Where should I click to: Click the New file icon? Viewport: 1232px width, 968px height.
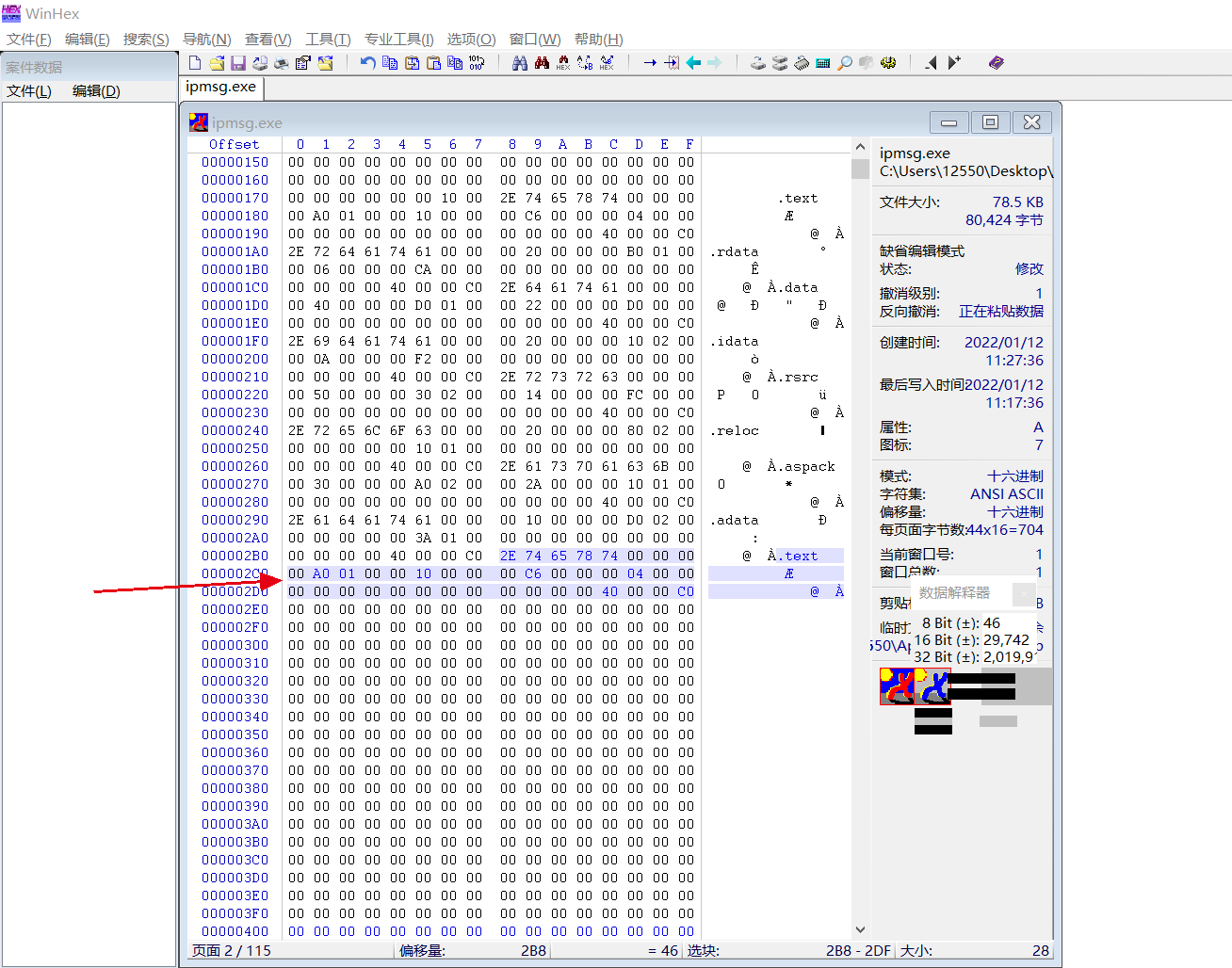click(194, 63)
